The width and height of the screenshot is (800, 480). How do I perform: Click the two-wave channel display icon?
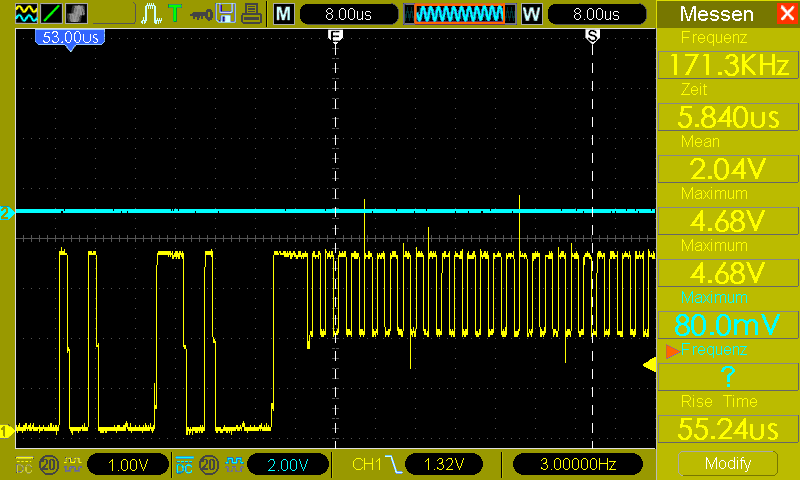[26, 13]
